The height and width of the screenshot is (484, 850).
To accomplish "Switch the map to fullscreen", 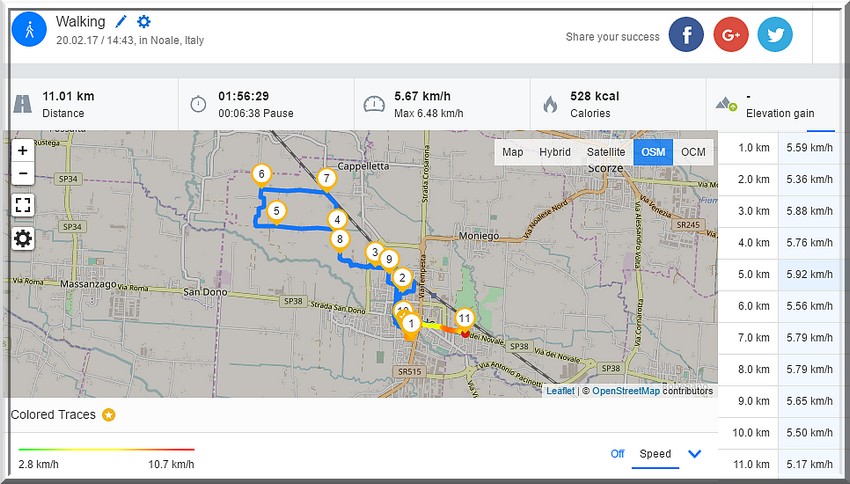I will pos(23,205).
